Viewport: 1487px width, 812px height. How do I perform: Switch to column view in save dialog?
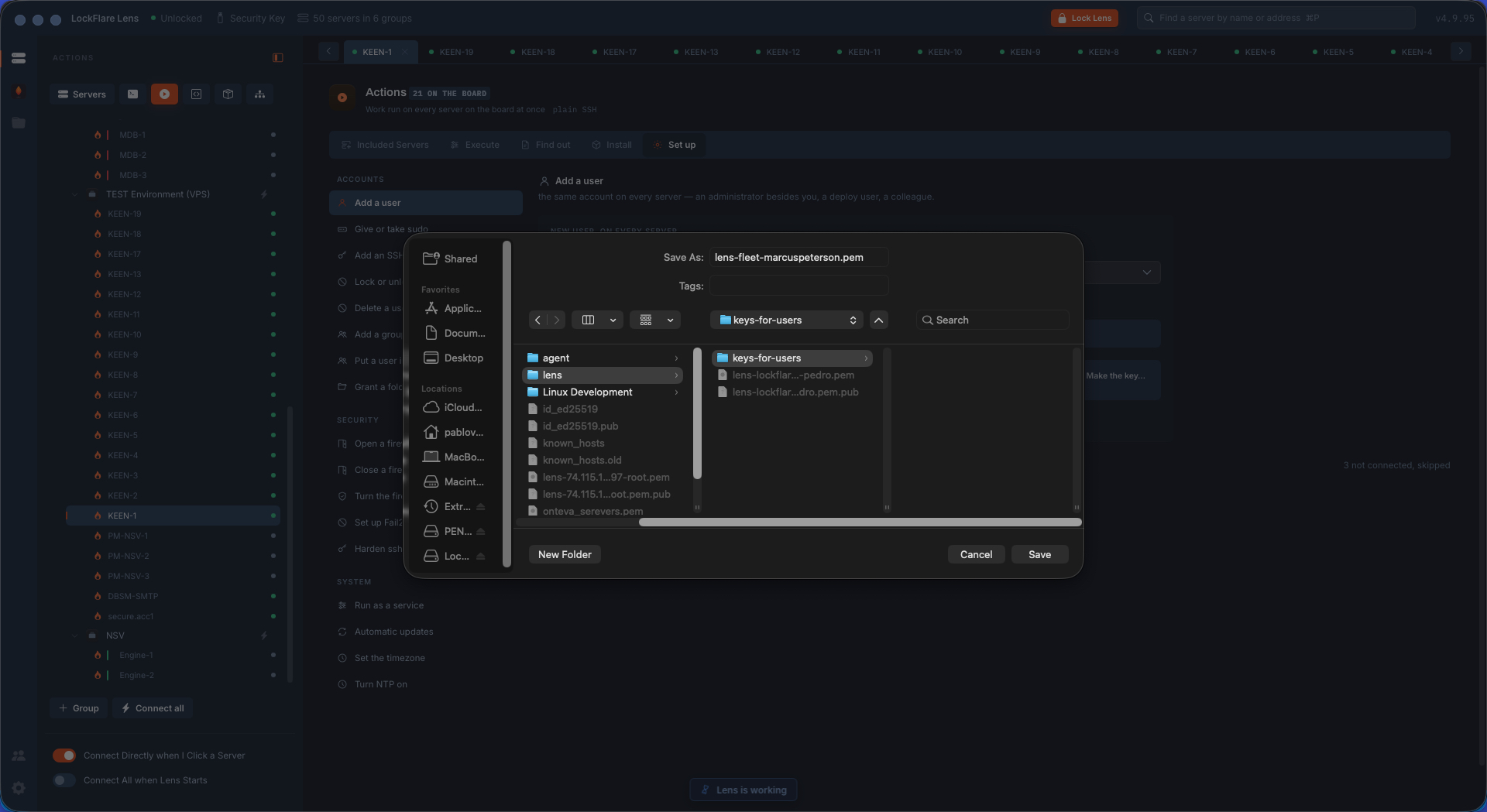(x=589, y=320)
